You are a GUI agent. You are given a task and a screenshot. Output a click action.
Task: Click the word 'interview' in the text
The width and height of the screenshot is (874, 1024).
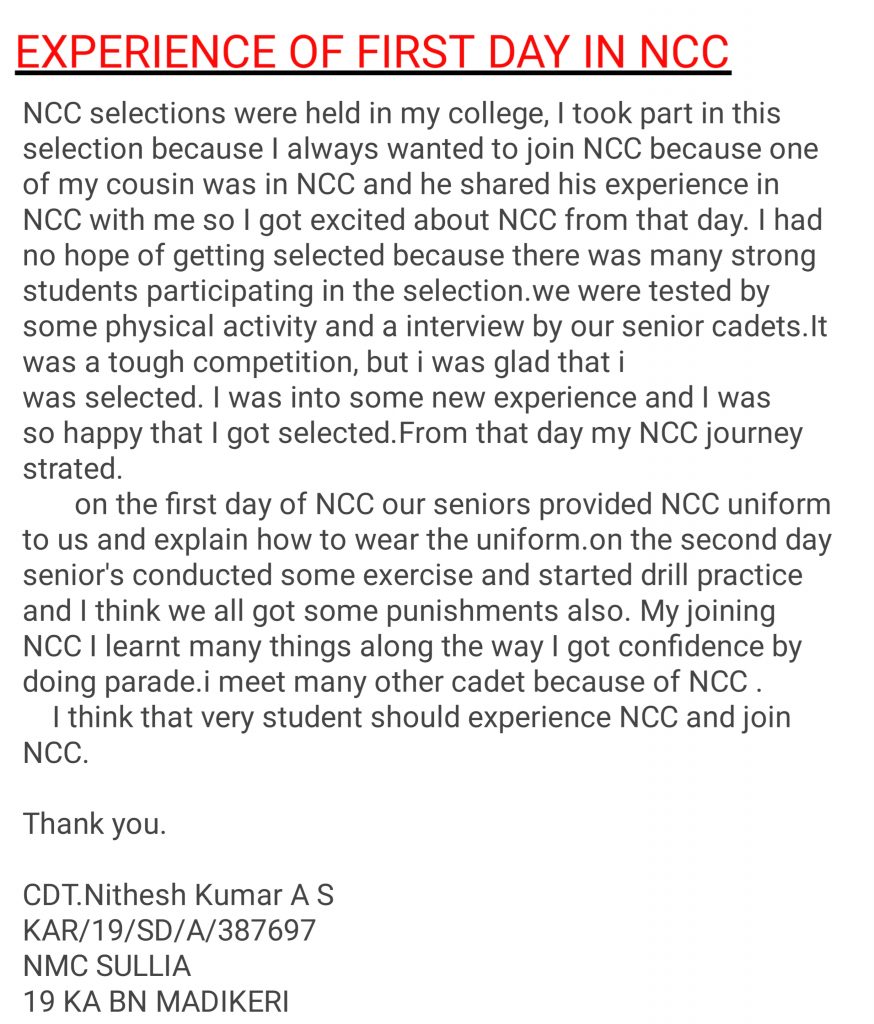[464, 327]
